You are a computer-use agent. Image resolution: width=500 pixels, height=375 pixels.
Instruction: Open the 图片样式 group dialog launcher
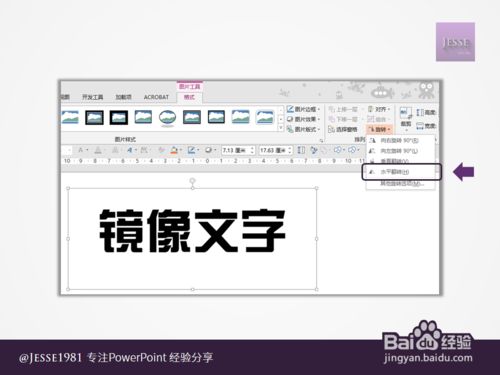[321, 140]
